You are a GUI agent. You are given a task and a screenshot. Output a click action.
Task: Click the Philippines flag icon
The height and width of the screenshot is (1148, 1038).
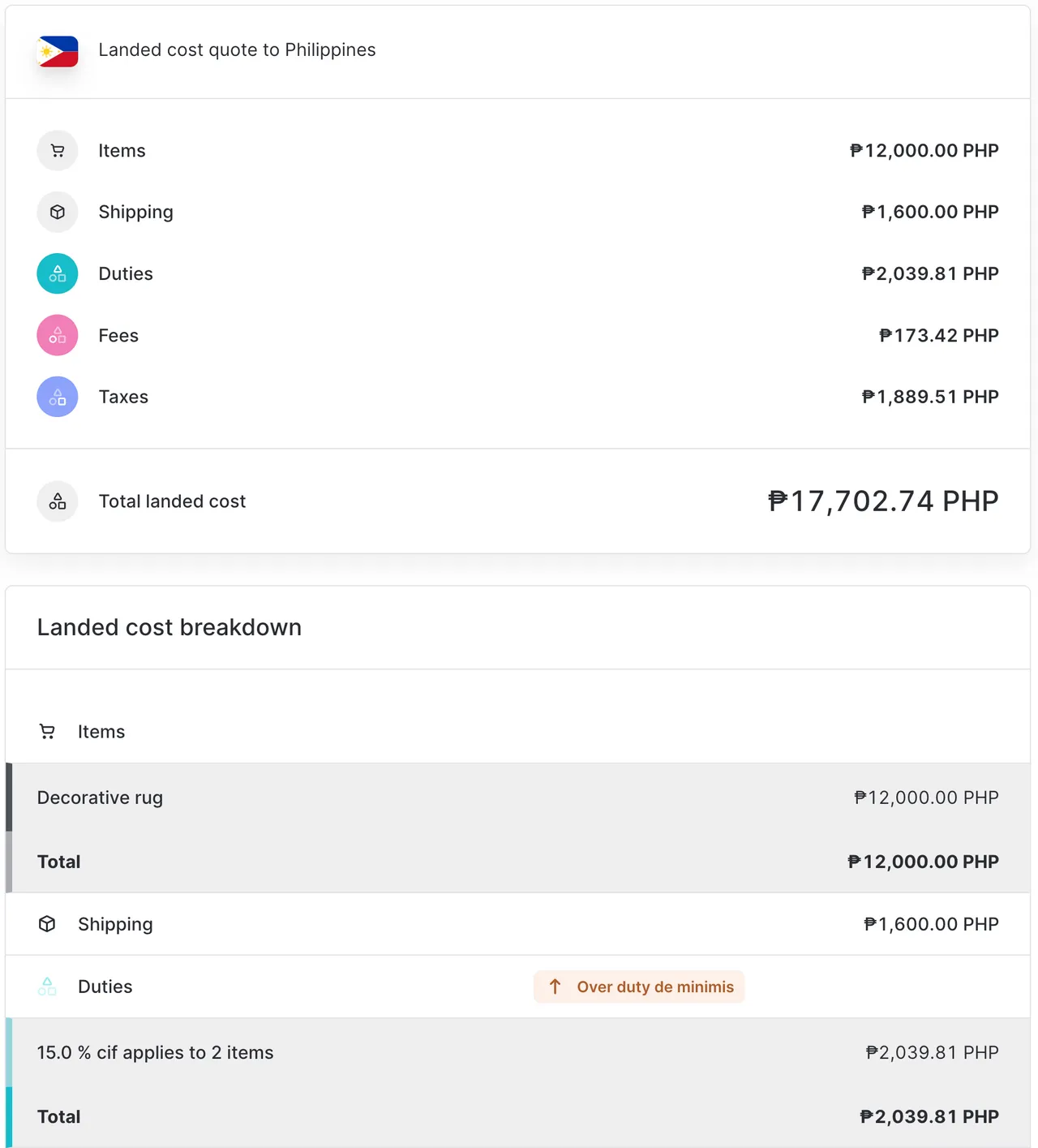coord(58,51)
